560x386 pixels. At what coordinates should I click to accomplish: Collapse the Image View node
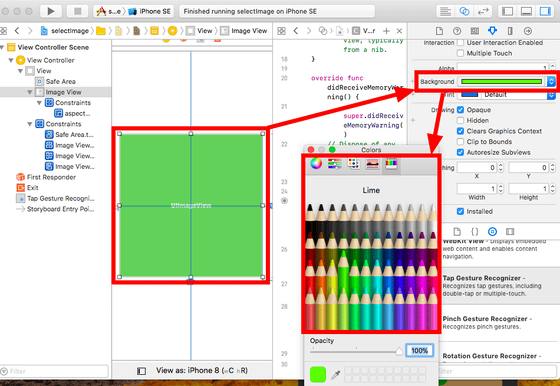(30, 92)
